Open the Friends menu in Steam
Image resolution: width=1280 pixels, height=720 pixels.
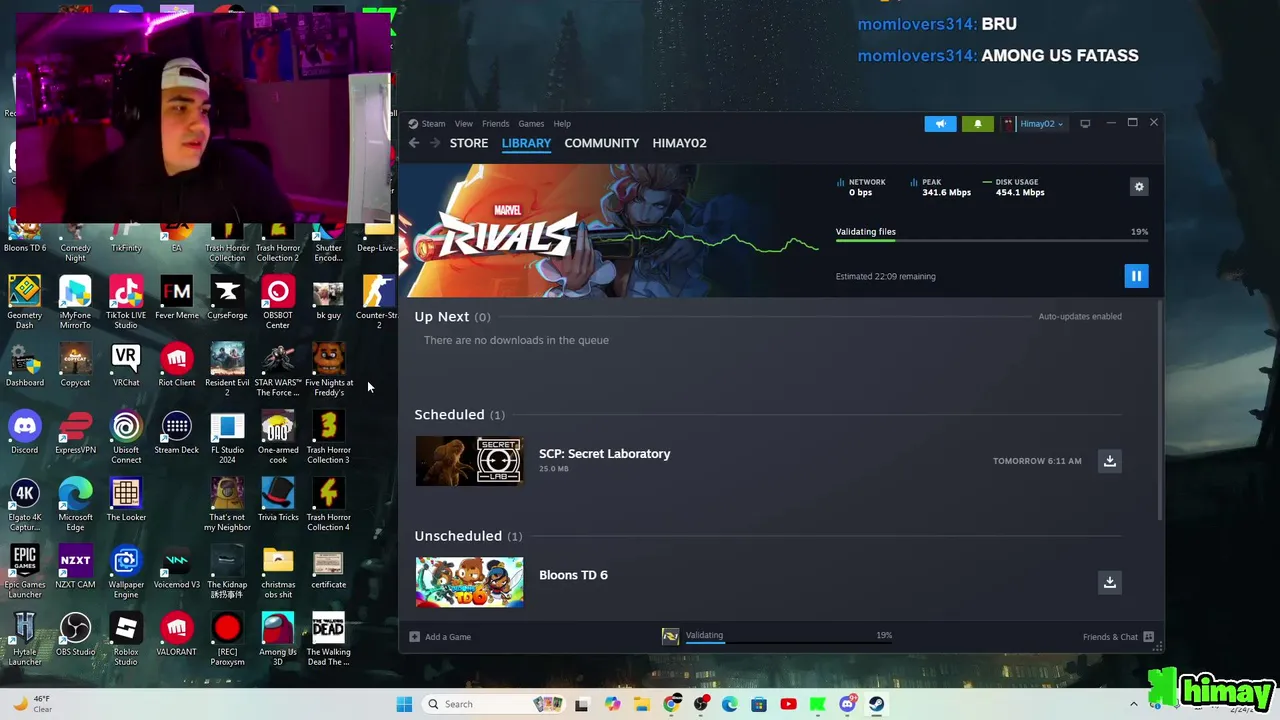click(x=495, y=124)
